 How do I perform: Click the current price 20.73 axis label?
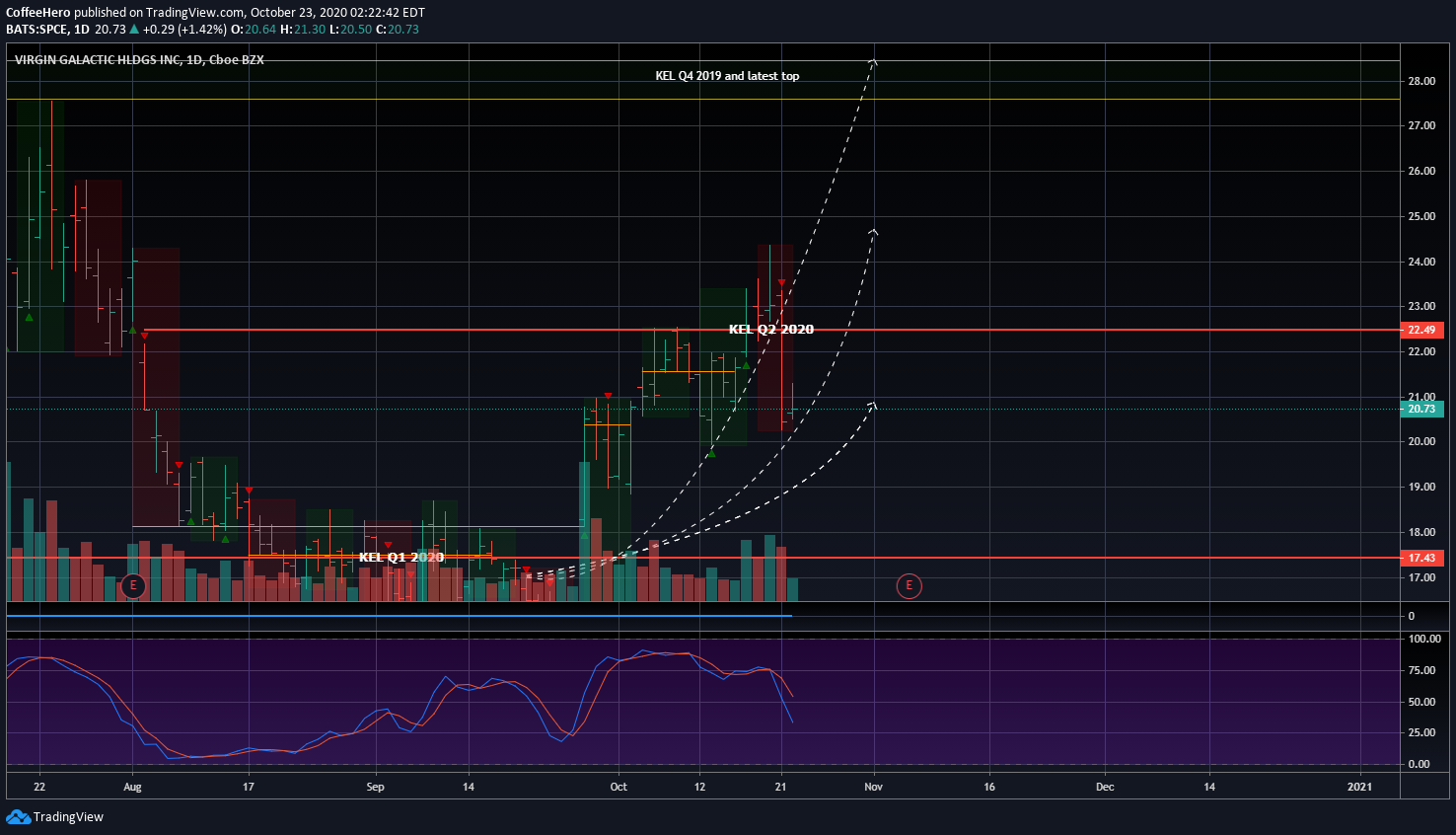click(1421, 409)
